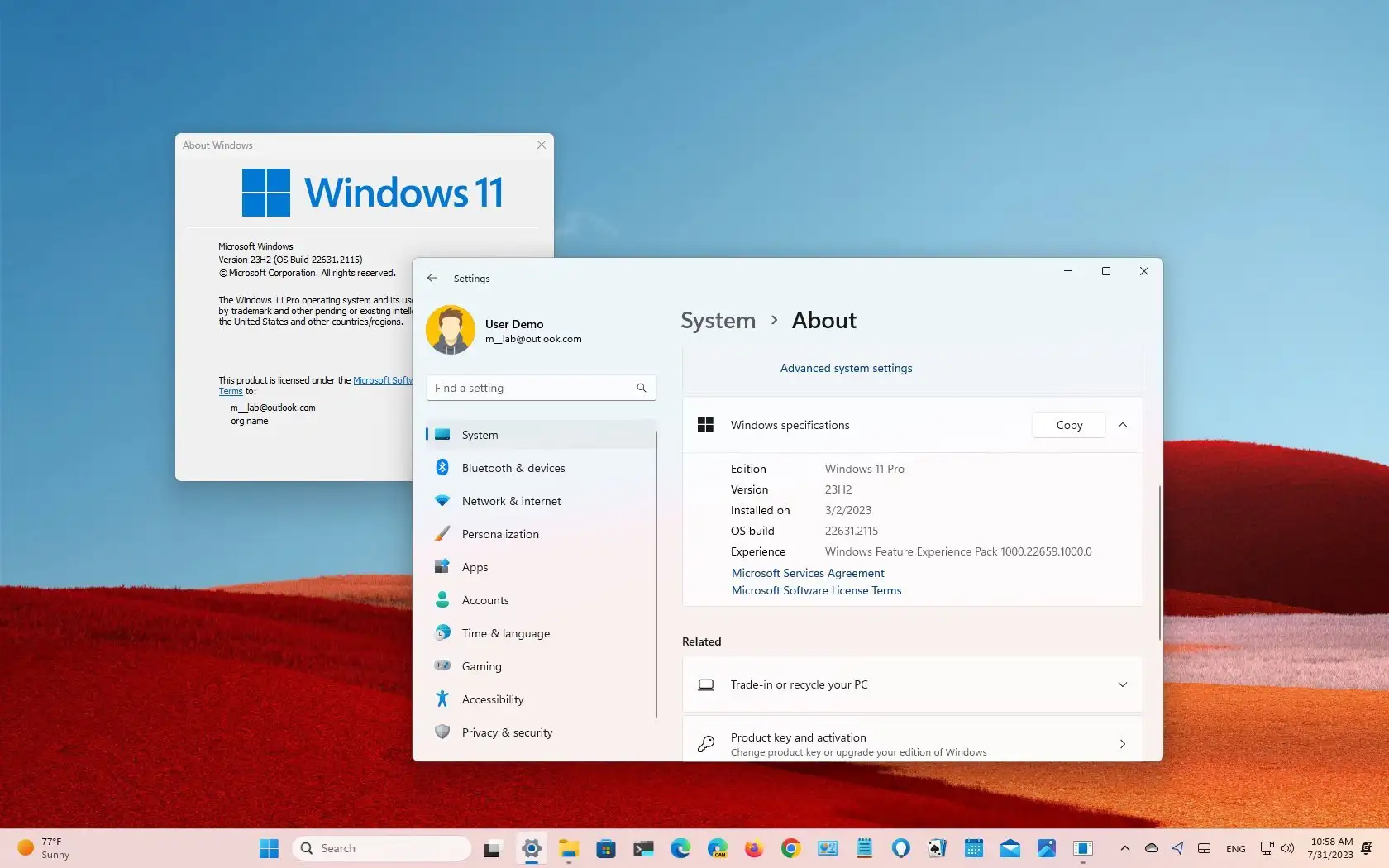Open Firefox from the taskbar
The height and width of the screenshot is (868, 1389).
(753, 848)
